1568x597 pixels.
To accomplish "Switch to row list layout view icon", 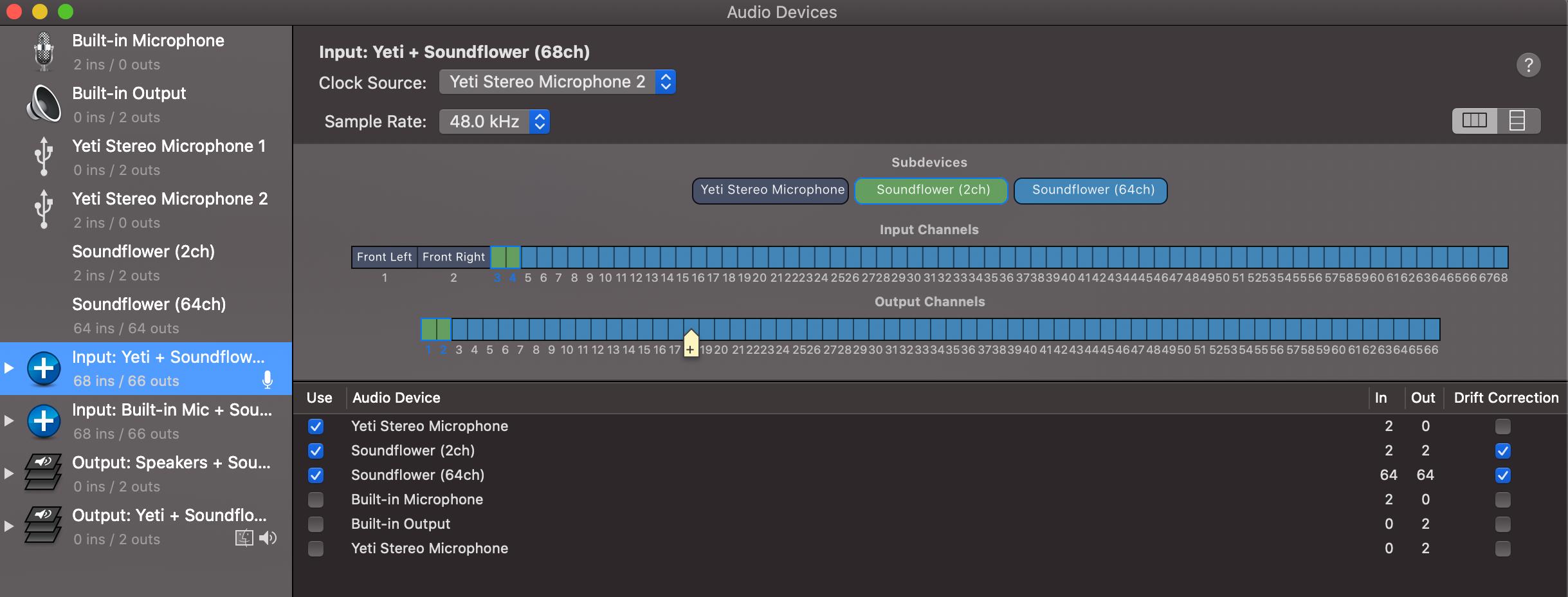I will tap(1518, 121).
